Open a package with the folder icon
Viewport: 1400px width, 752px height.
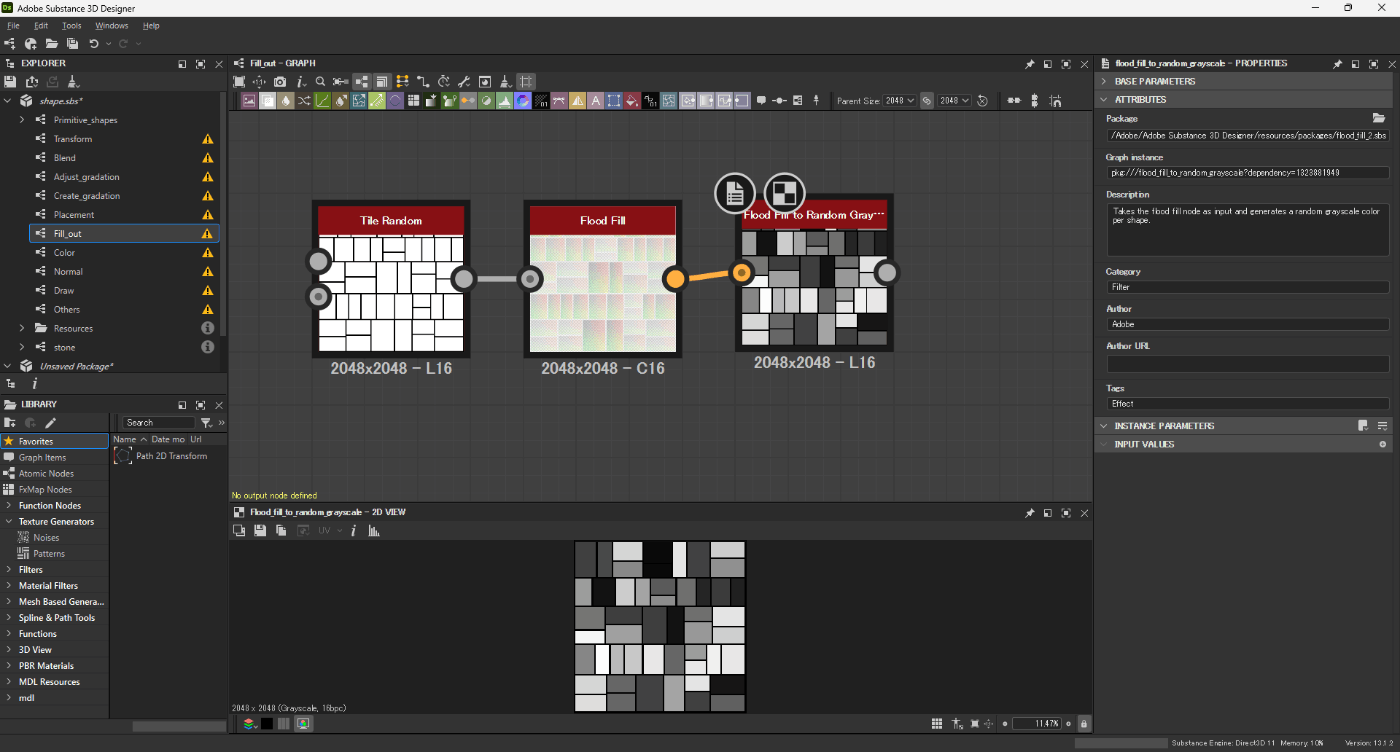coord(52,44)
